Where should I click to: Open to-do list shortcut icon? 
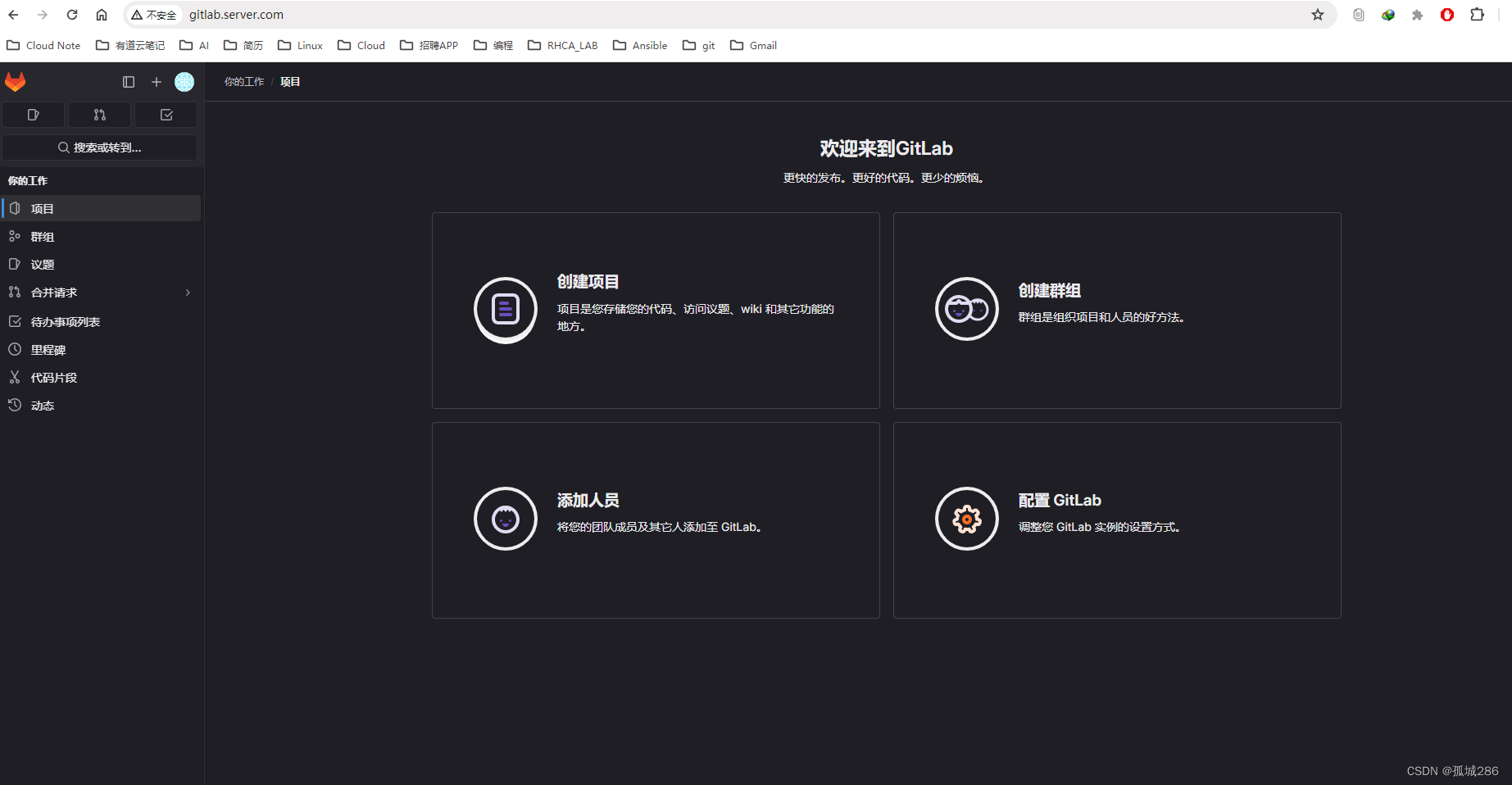click(166, 115)
